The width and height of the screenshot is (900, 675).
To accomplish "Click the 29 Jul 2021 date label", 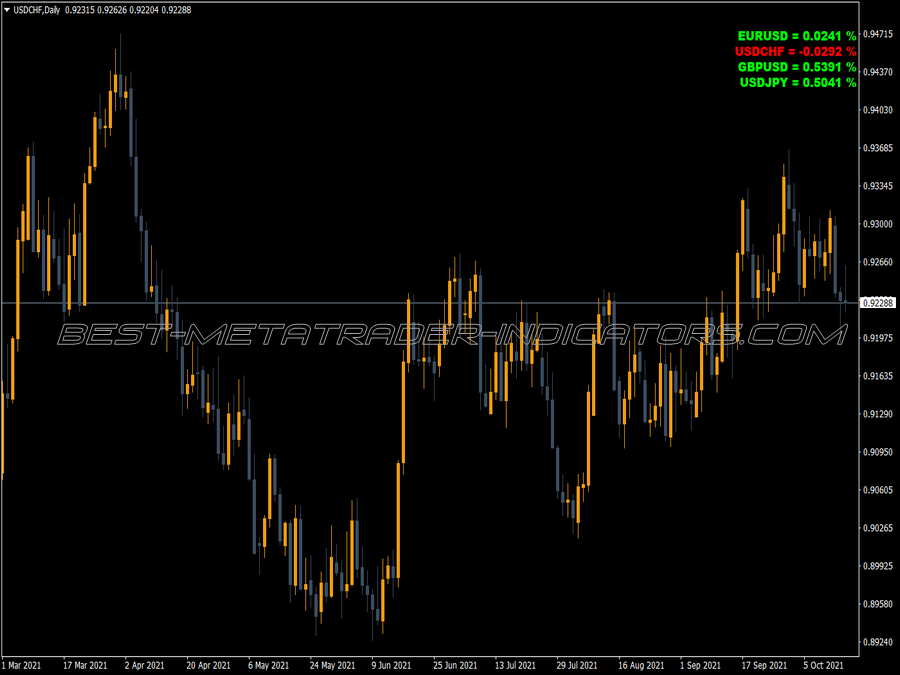I will pos(577,665).
